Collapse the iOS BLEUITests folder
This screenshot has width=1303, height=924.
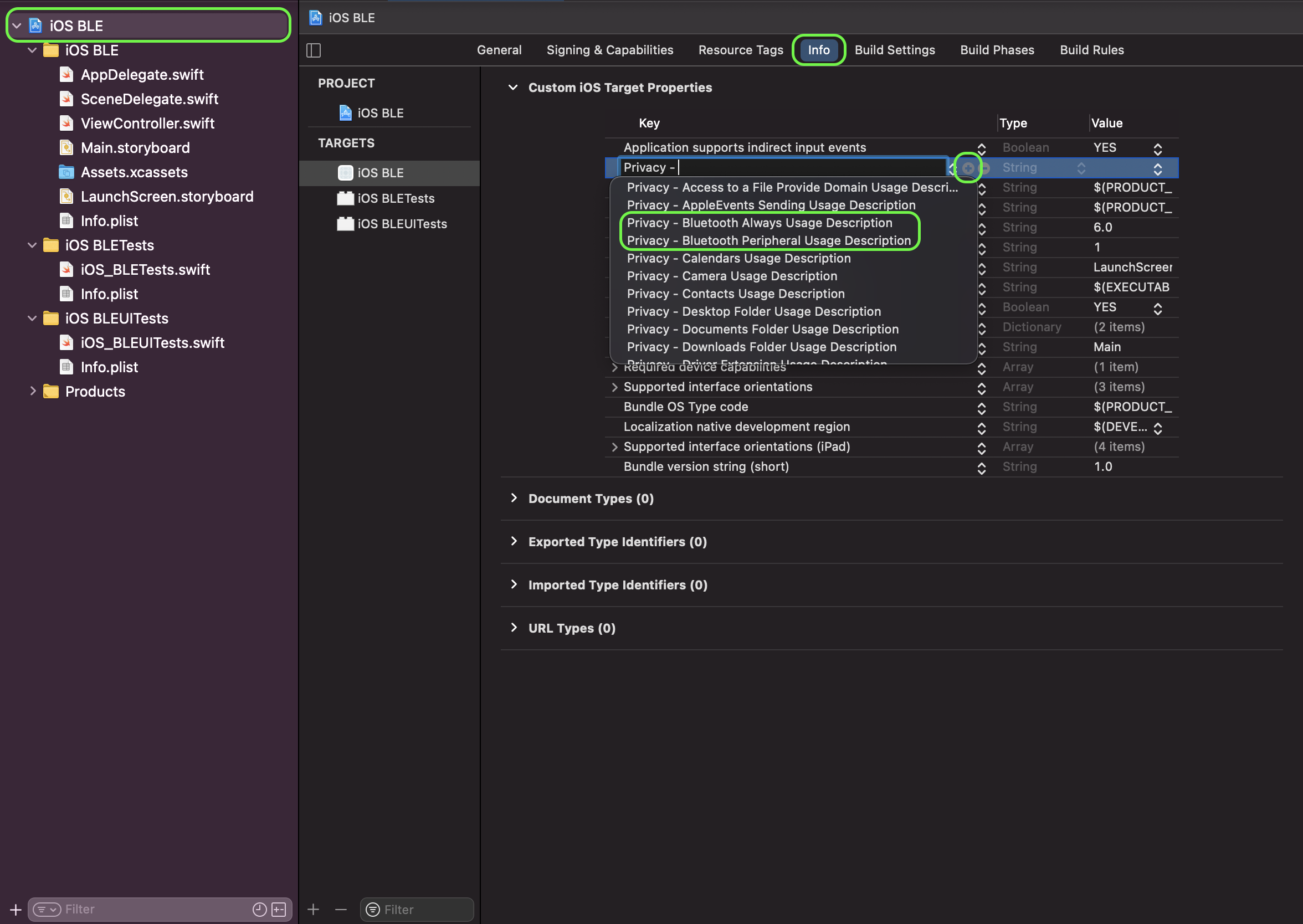pos(33,319)
